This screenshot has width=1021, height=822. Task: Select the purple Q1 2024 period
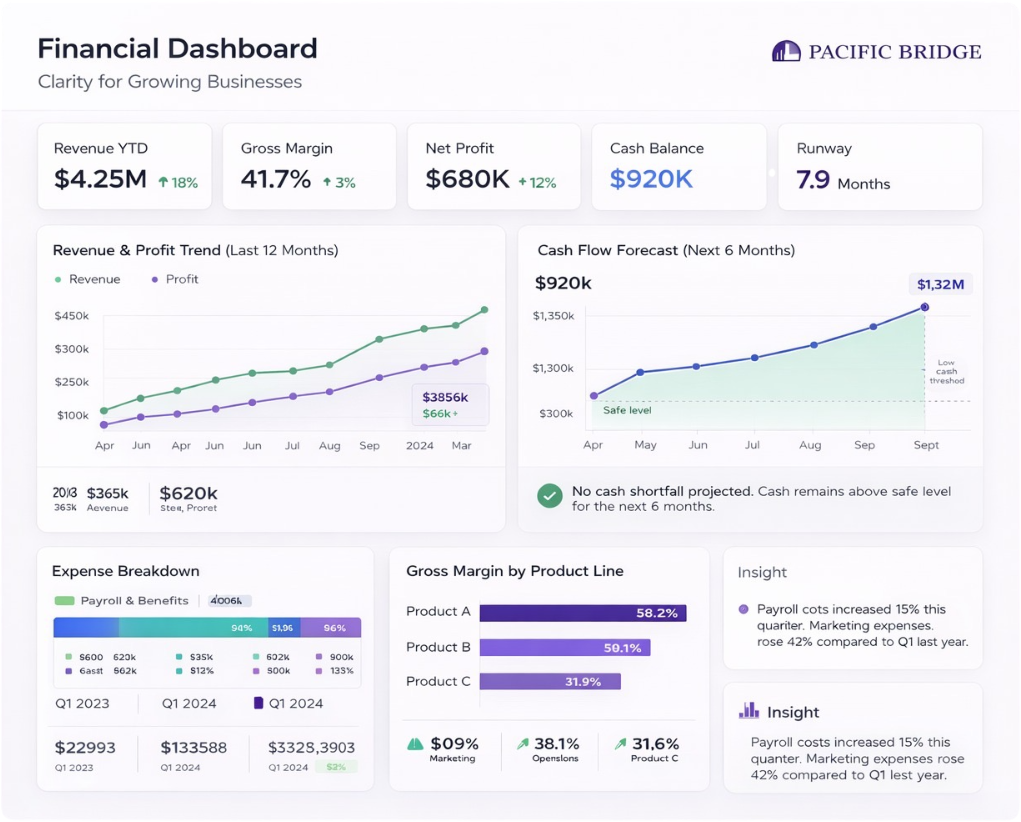[x=288, y=703]
